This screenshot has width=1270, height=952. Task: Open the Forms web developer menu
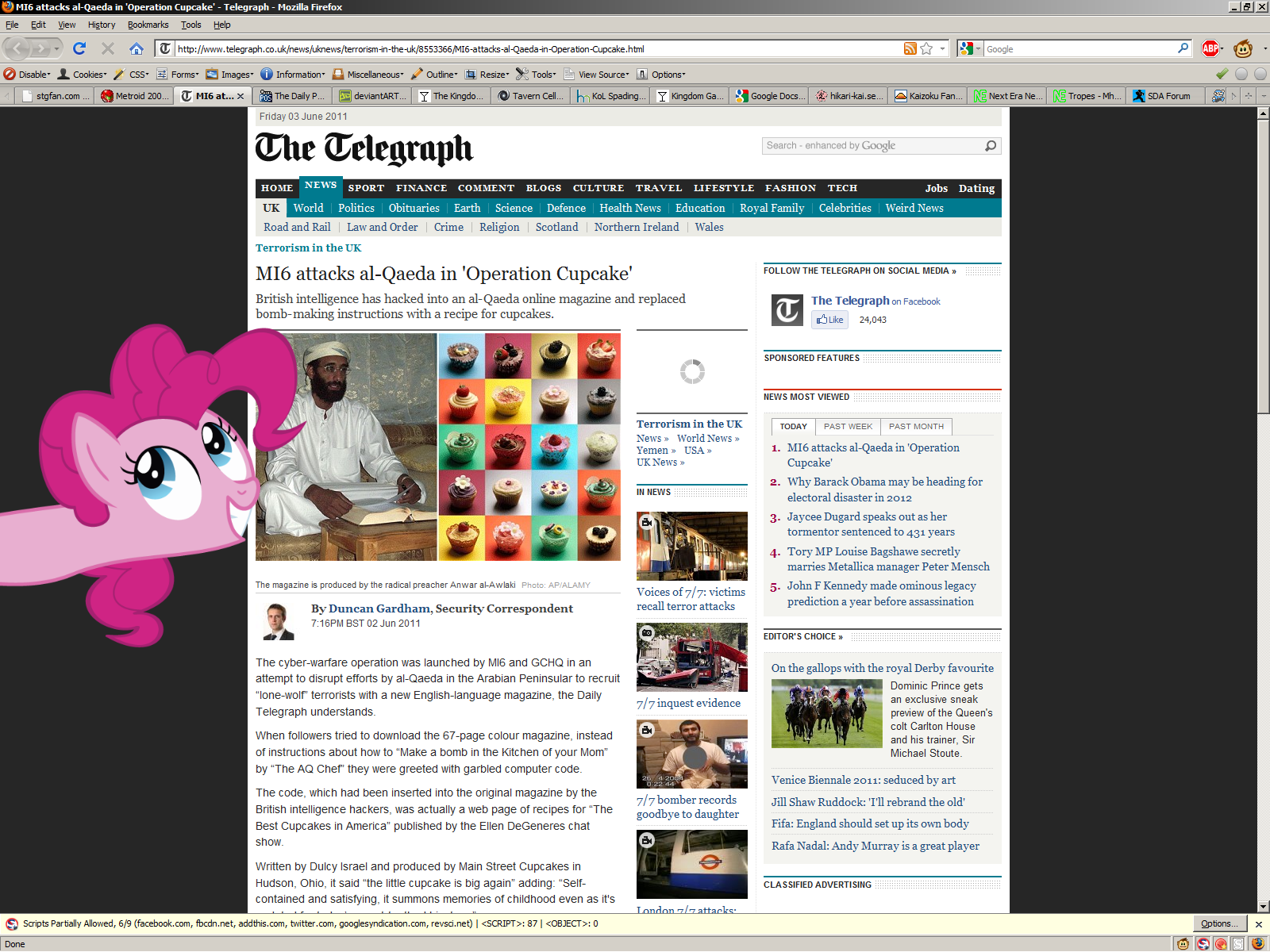[178, 74]
